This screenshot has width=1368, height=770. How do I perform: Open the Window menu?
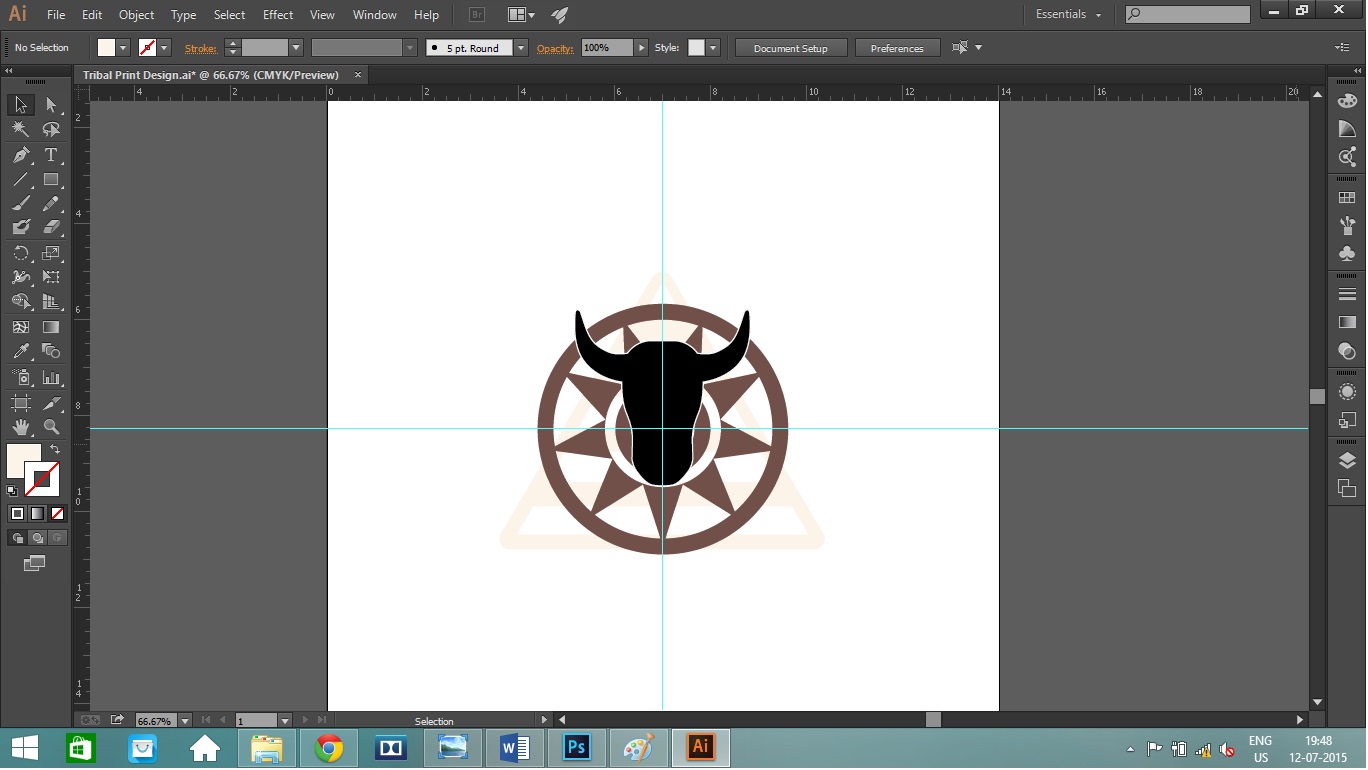(375, 15)
